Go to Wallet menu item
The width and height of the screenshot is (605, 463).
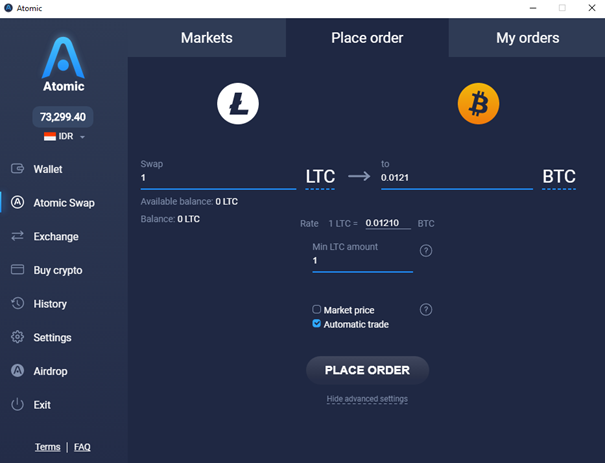click(48, 169)
